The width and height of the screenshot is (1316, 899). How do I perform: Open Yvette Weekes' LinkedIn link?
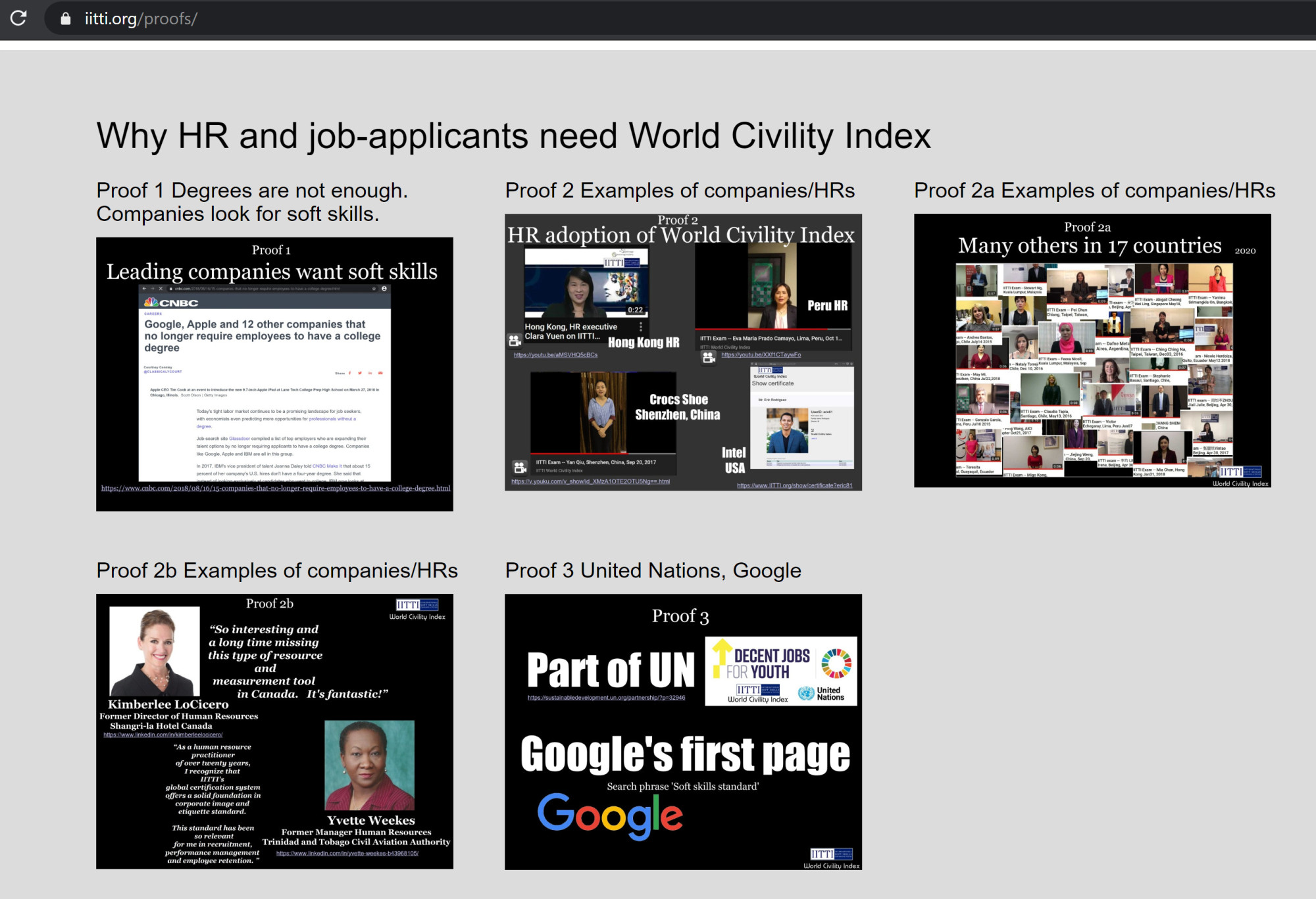point(347,853)
